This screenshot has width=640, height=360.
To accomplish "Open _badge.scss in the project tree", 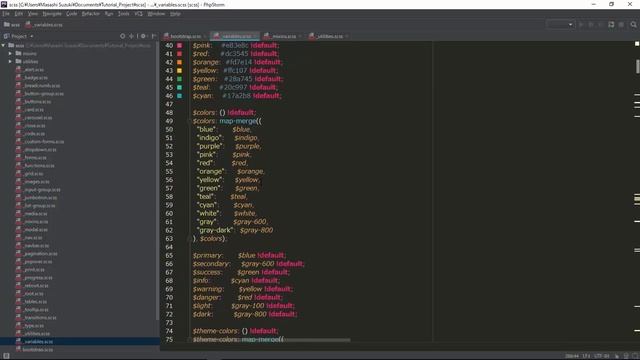I will point(32,78).
